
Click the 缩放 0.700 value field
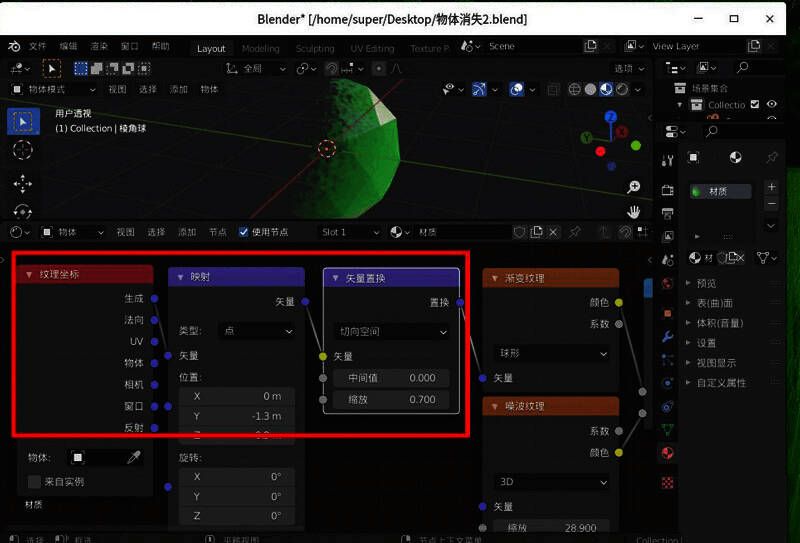coord(391,399)
